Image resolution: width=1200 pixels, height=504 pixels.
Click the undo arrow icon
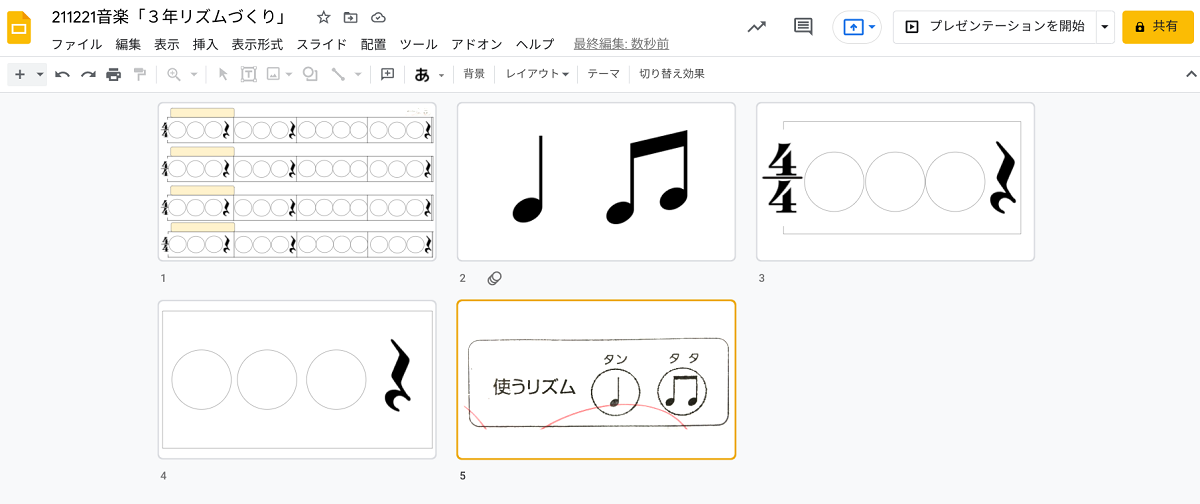tap(62, 74)
